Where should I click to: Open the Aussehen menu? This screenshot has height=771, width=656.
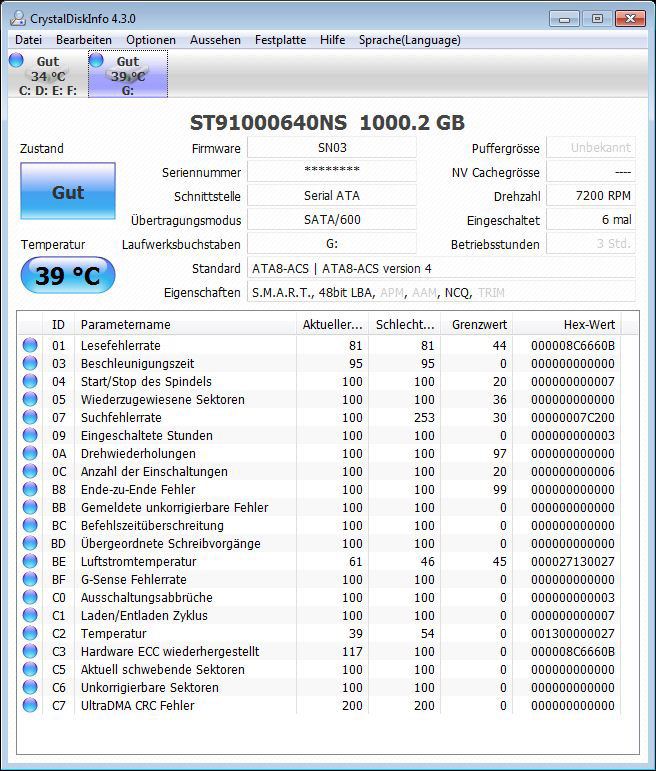point(215,40)
